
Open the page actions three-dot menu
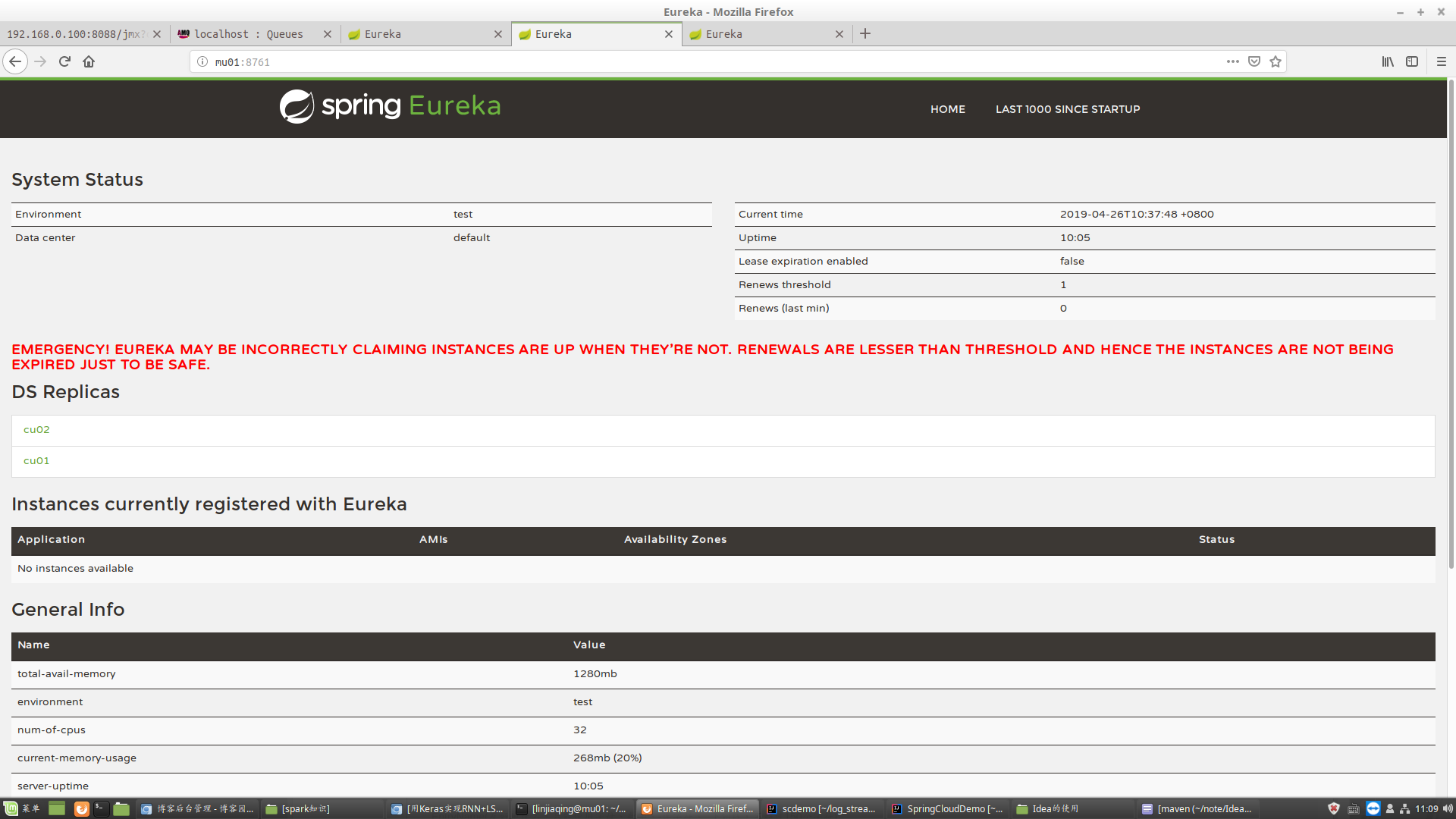[x=1233, y=61]
